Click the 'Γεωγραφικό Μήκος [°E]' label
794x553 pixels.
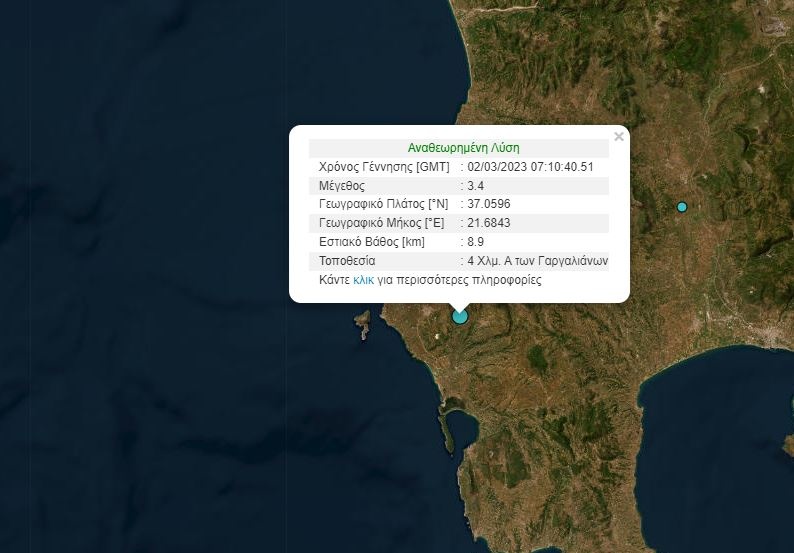pos(381,223)
